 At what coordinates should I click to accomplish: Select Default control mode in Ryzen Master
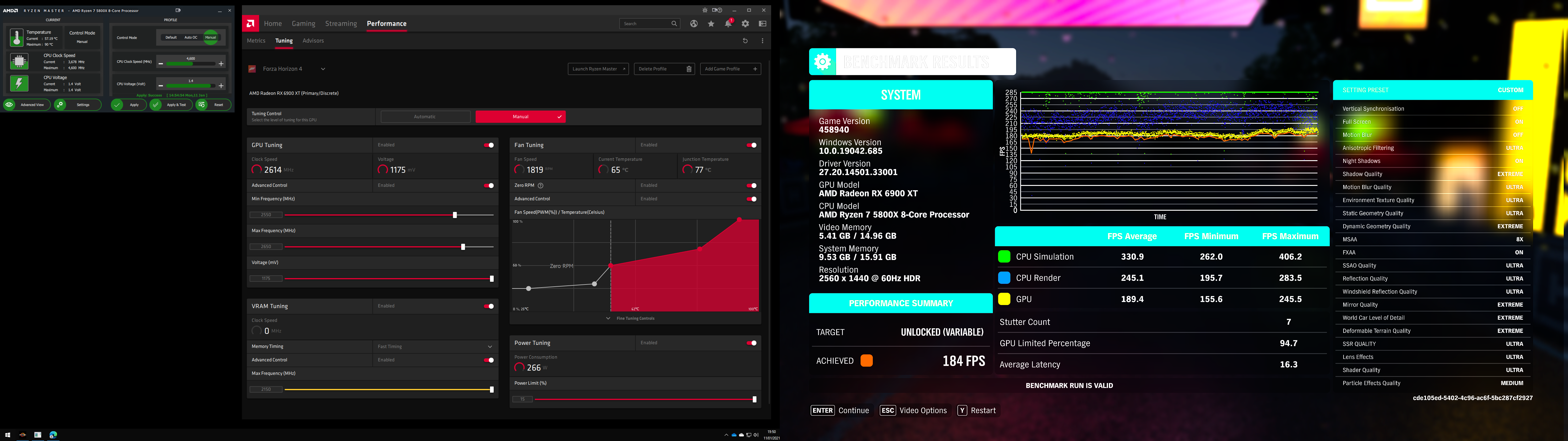point(171,37)
